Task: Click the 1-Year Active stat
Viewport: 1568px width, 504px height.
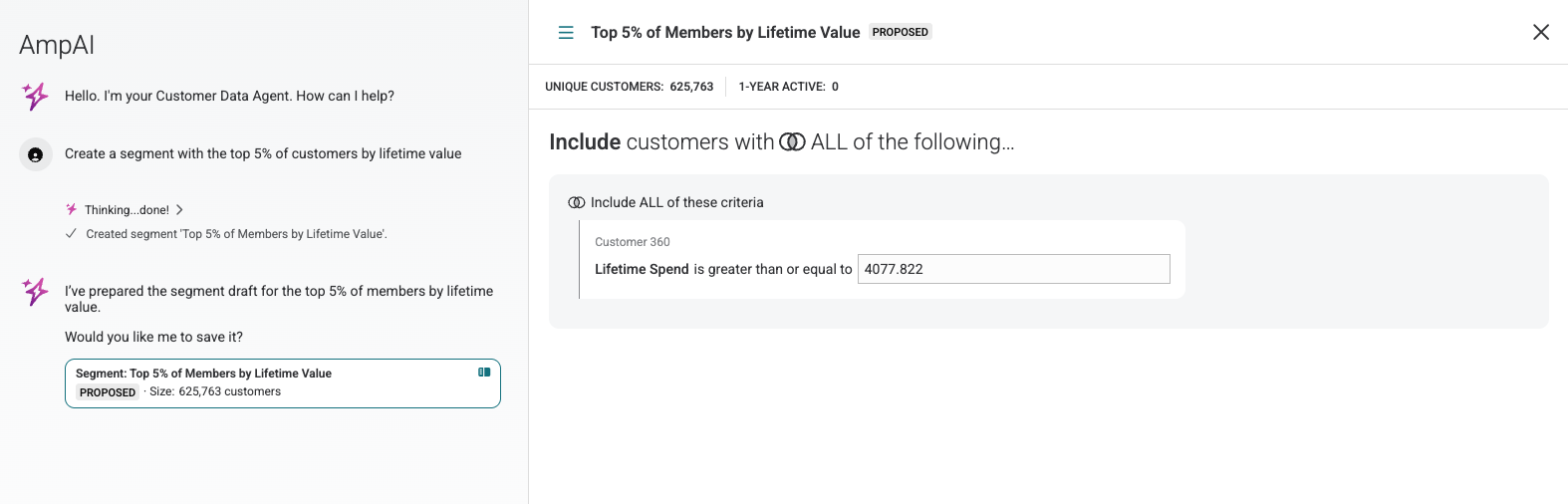Action: pos(788,87)
